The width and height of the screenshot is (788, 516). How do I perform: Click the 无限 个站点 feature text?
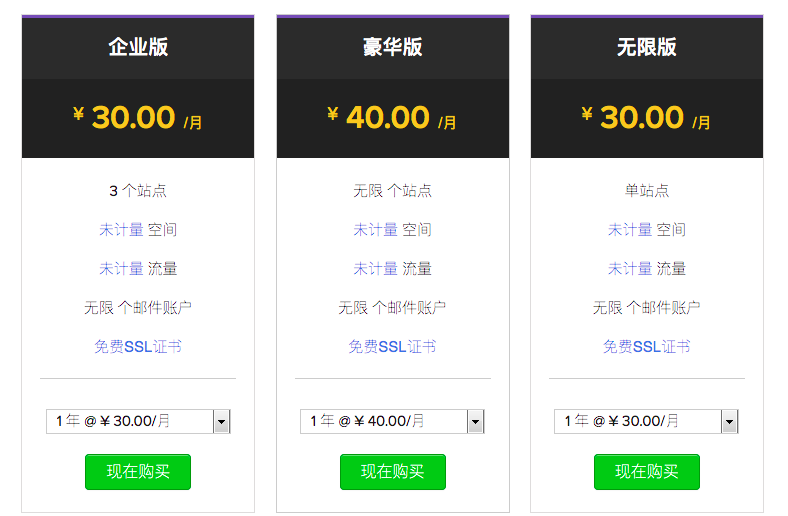coord(392,191)
